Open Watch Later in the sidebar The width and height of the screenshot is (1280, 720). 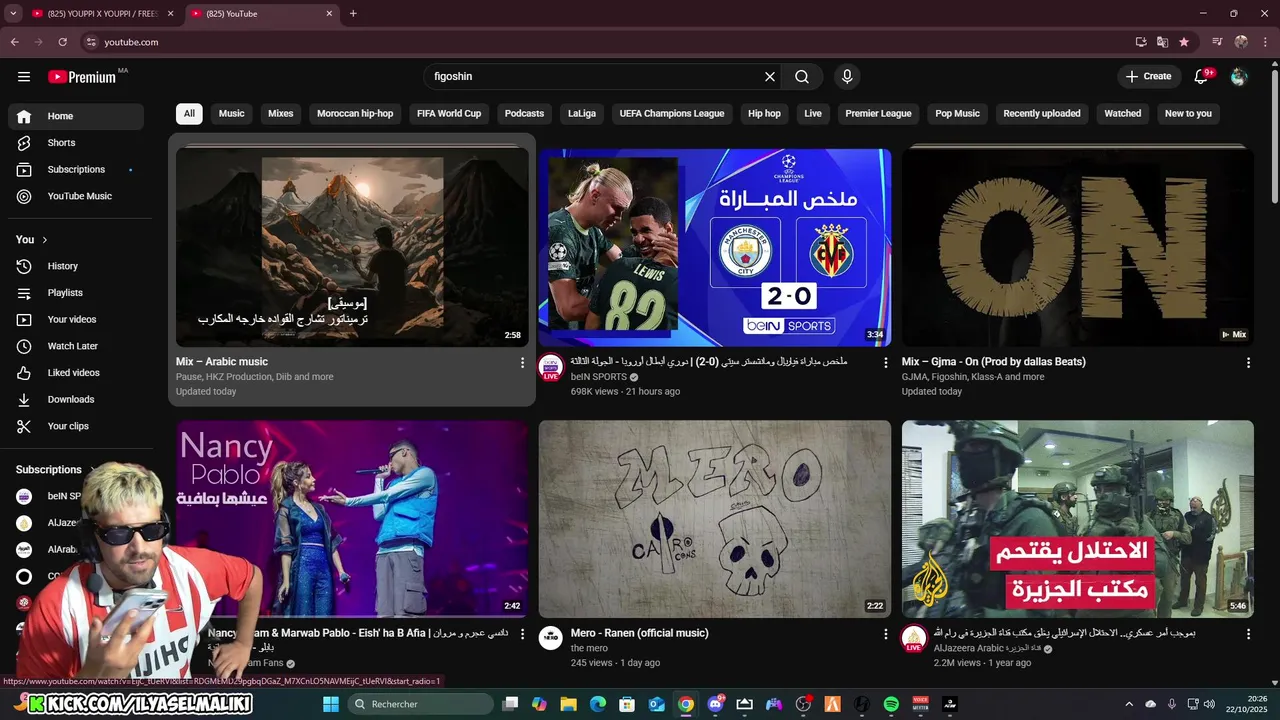pyautogui.click(x=76, y=346)
